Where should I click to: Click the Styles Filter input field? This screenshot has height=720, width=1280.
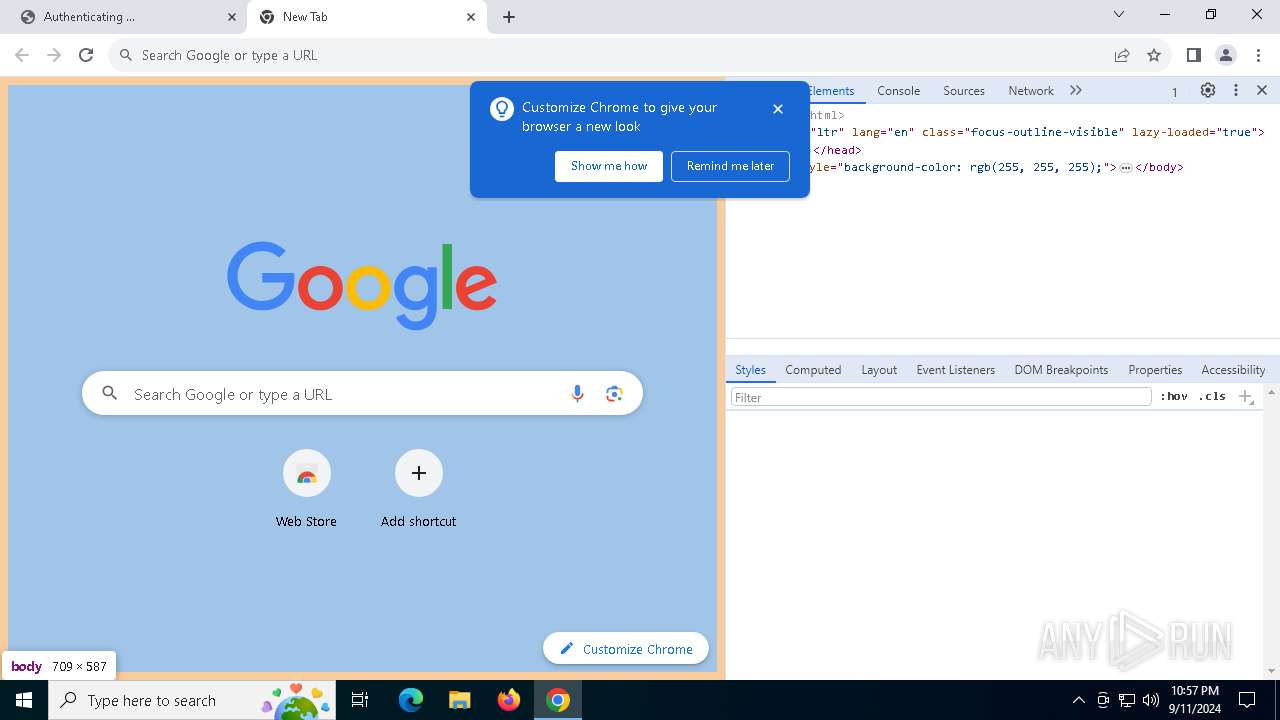click(941, 397)
